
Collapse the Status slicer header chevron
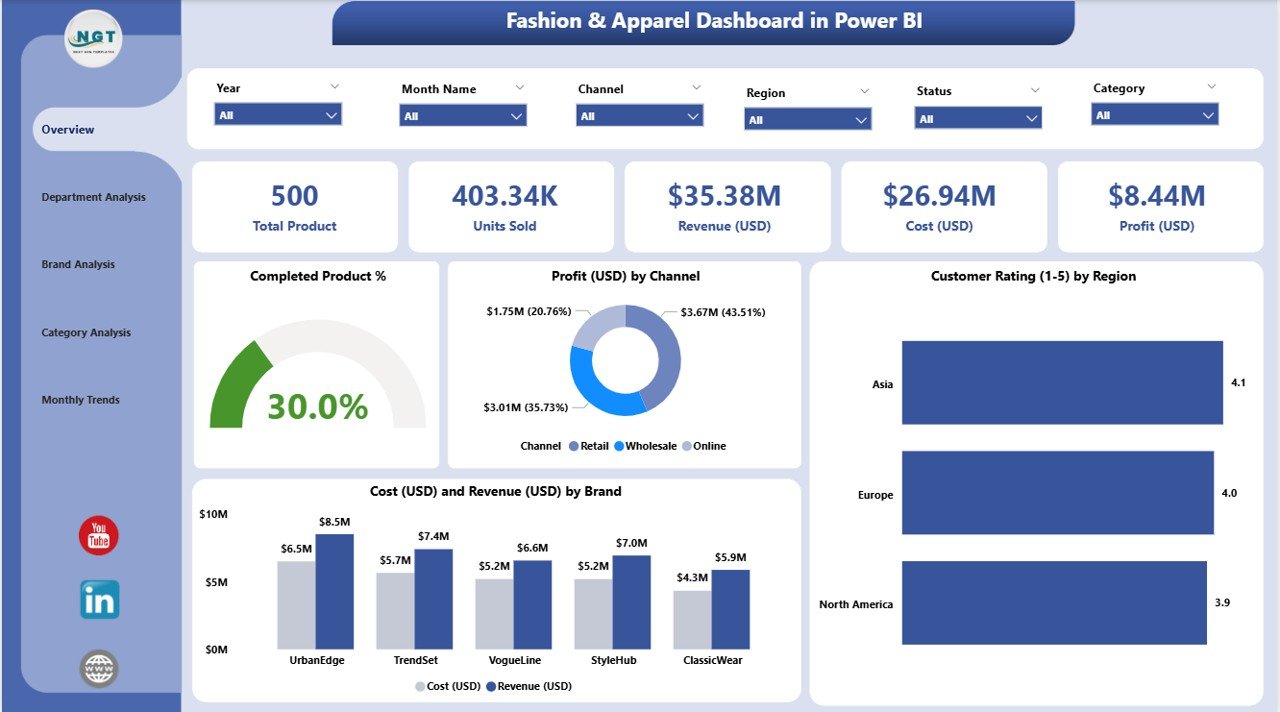click(1035, 90)
